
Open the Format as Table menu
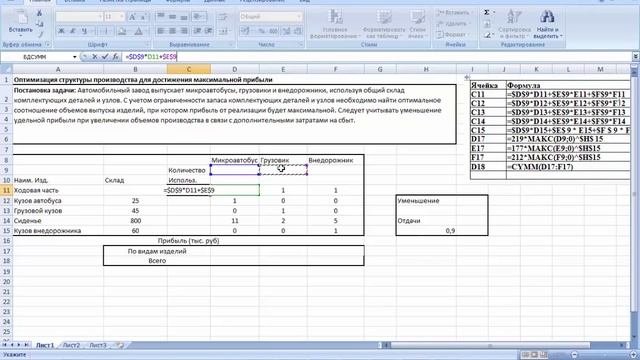tap(384, 24)
